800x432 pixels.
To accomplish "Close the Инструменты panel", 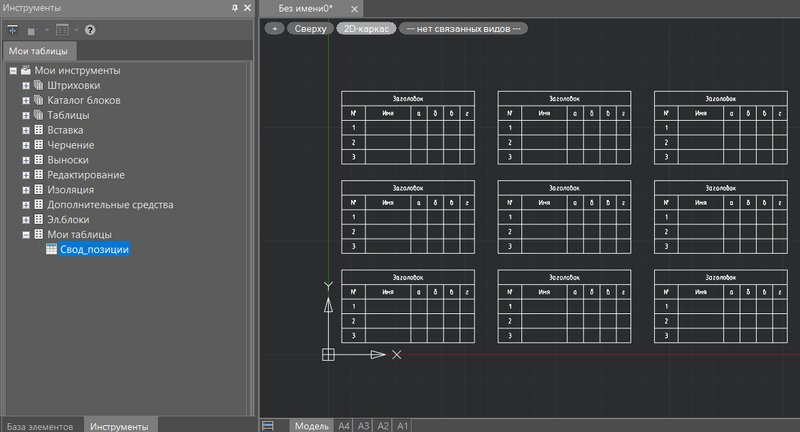I will pos(247,8).
